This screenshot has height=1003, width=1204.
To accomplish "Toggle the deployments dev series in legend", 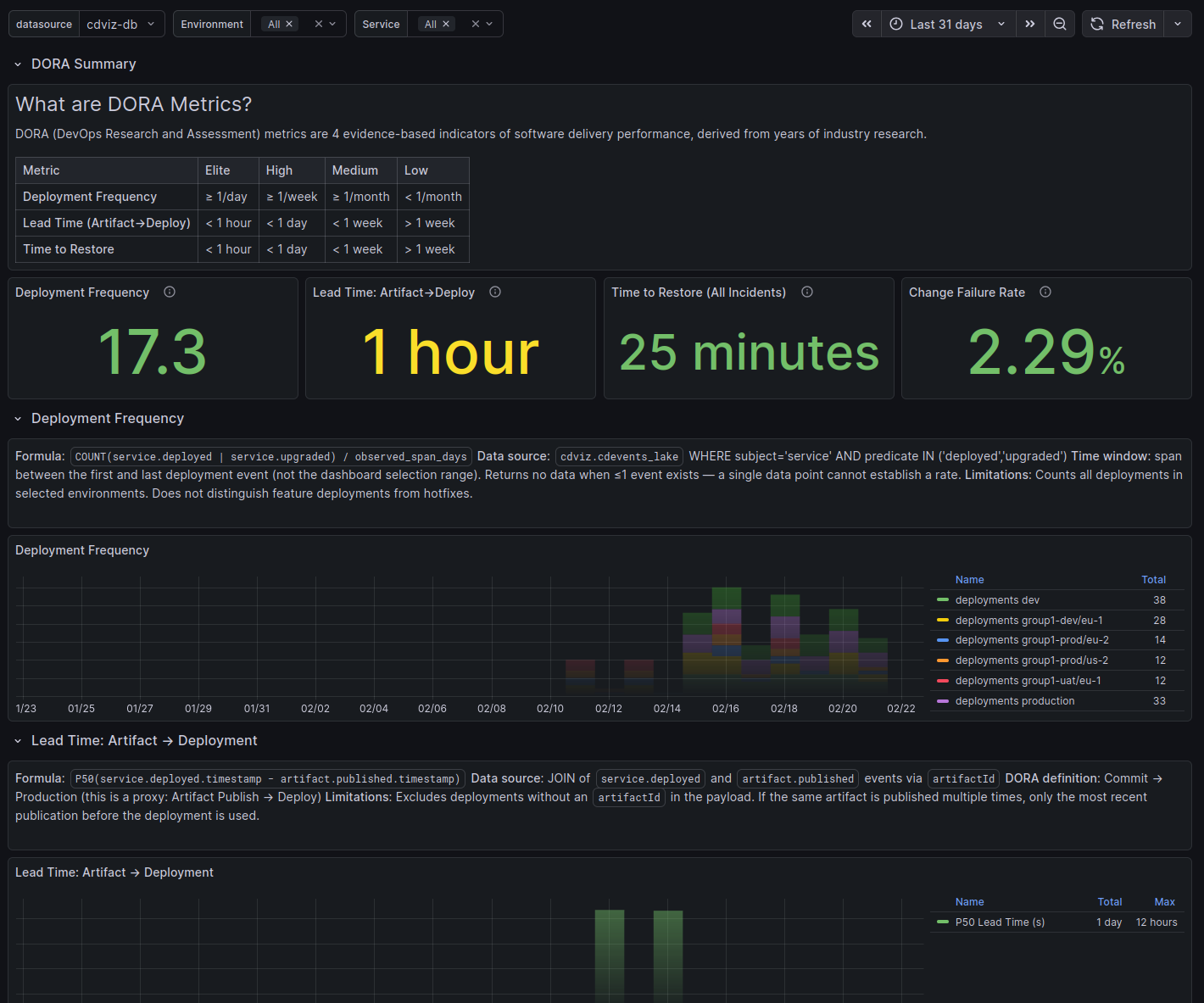I will [x=997, y=599].
